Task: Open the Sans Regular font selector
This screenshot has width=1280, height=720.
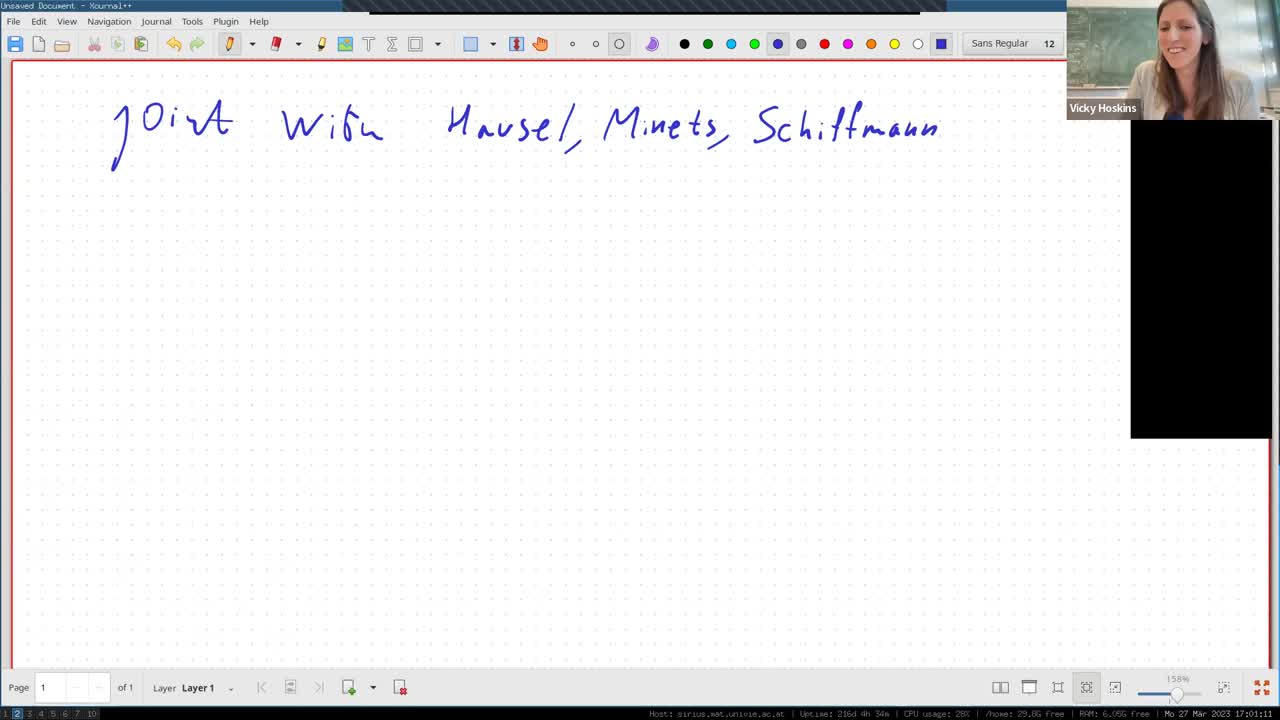Action: coord(1013,44)
